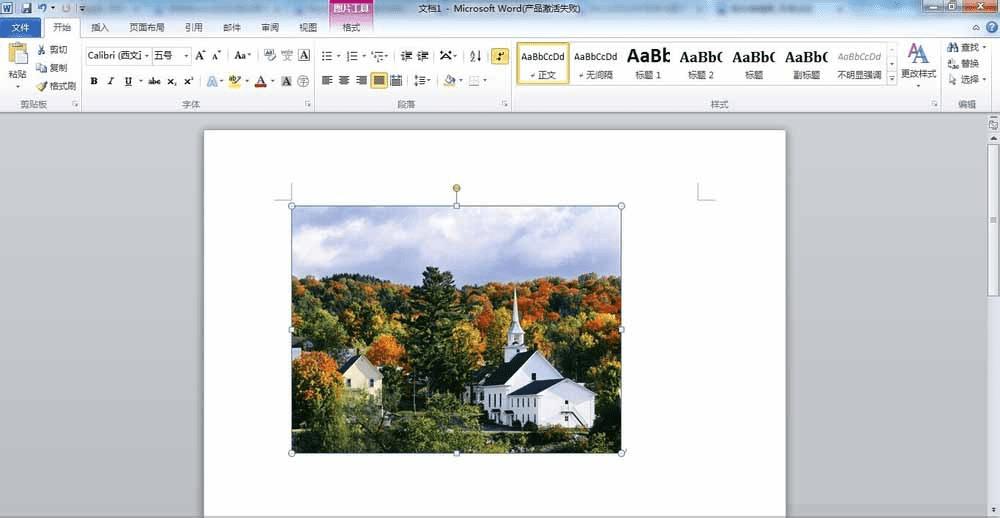Click the Phonetic Guide (拼音) icon
The width and height of the screenshot is (1000, 518).
[x=287, y=56]
